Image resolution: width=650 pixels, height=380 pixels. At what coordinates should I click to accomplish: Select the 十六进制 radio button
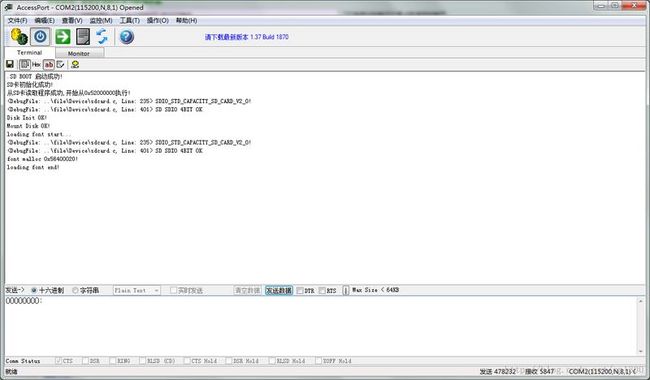click(x=34, y=290)
